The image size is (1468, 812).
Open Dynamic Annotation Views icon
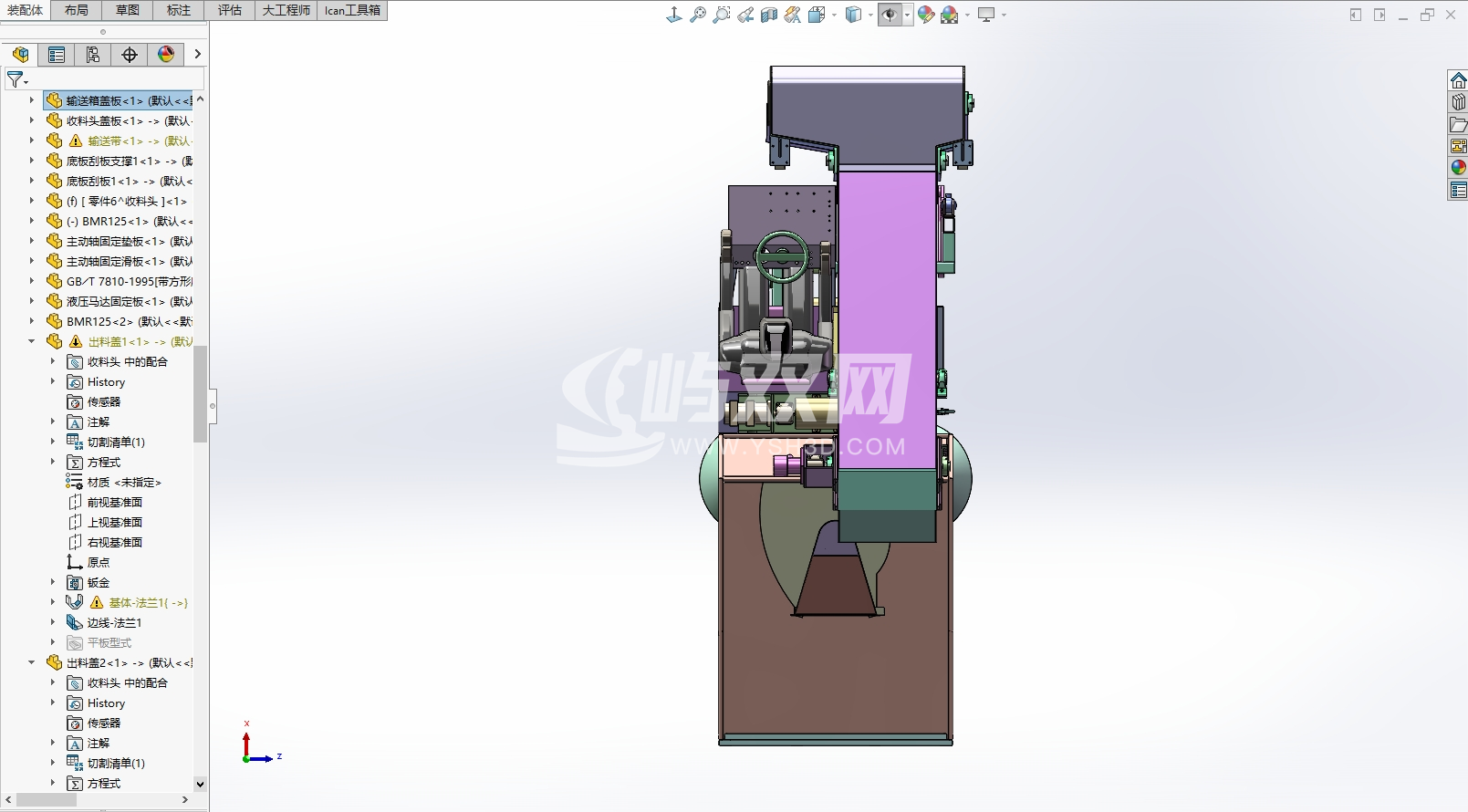[793, 15]
